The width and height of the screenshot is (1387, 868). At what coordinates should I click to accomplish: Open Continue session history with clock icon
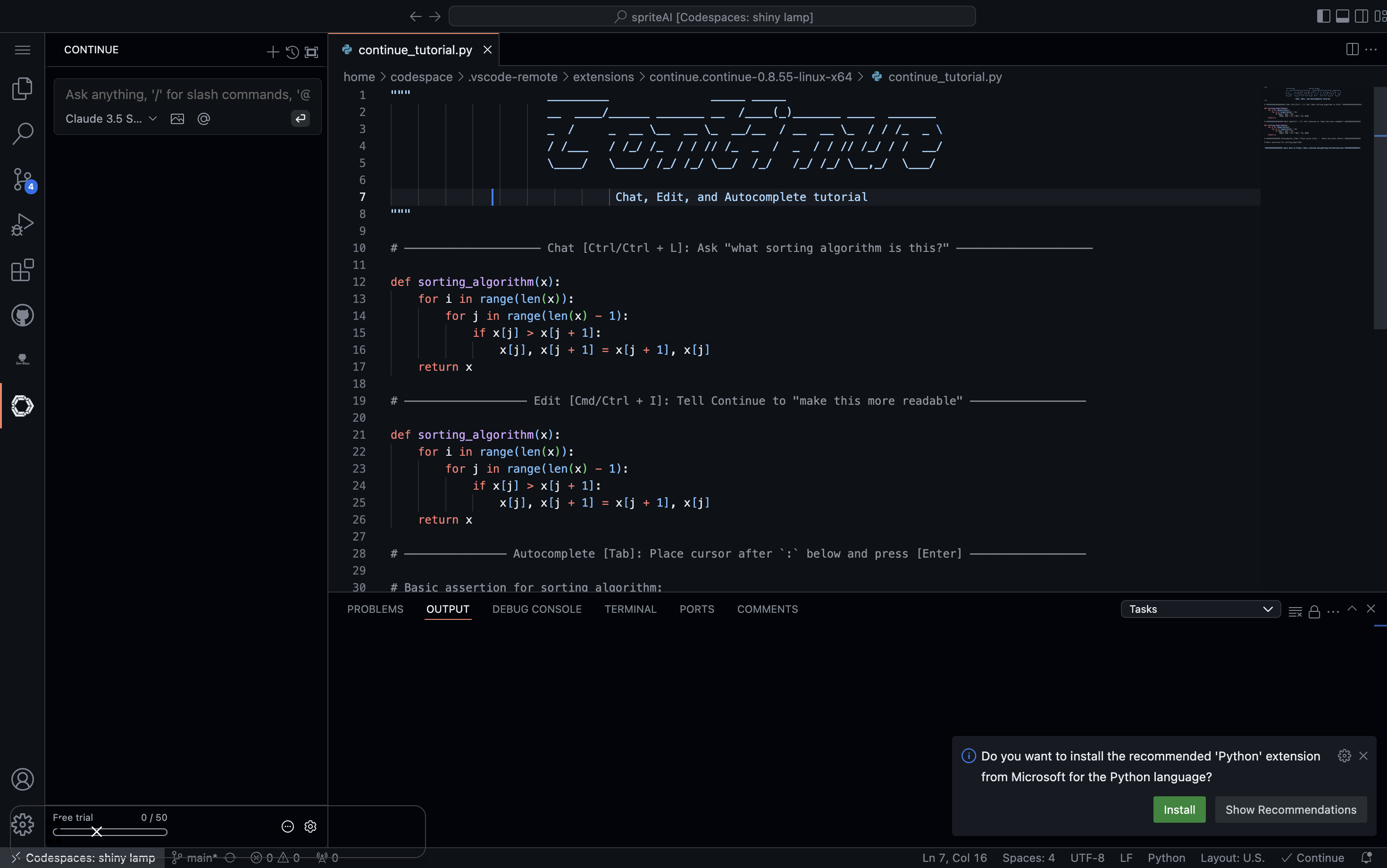click(292, 52)
